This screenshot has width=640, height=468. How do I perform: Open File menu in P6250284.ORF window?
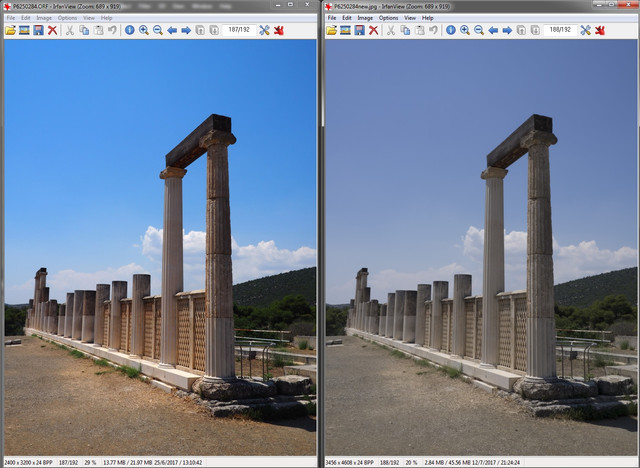coord(11,18)
